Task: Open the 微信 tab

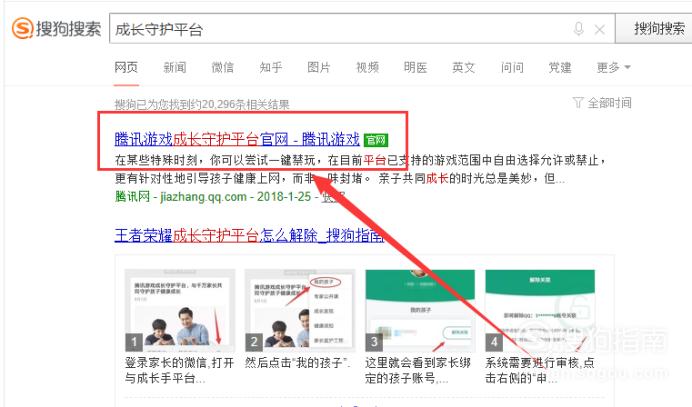Action: point(222,67)
